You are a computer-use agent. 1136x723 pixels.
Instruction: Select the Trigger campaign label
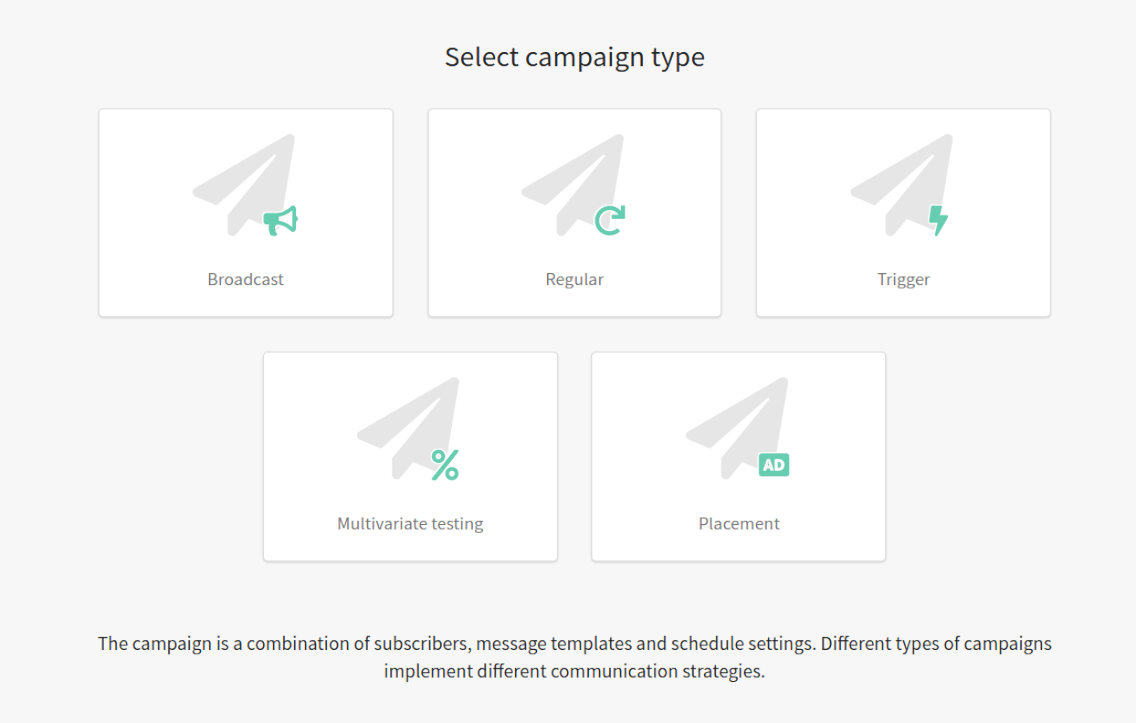pos(903,280)
